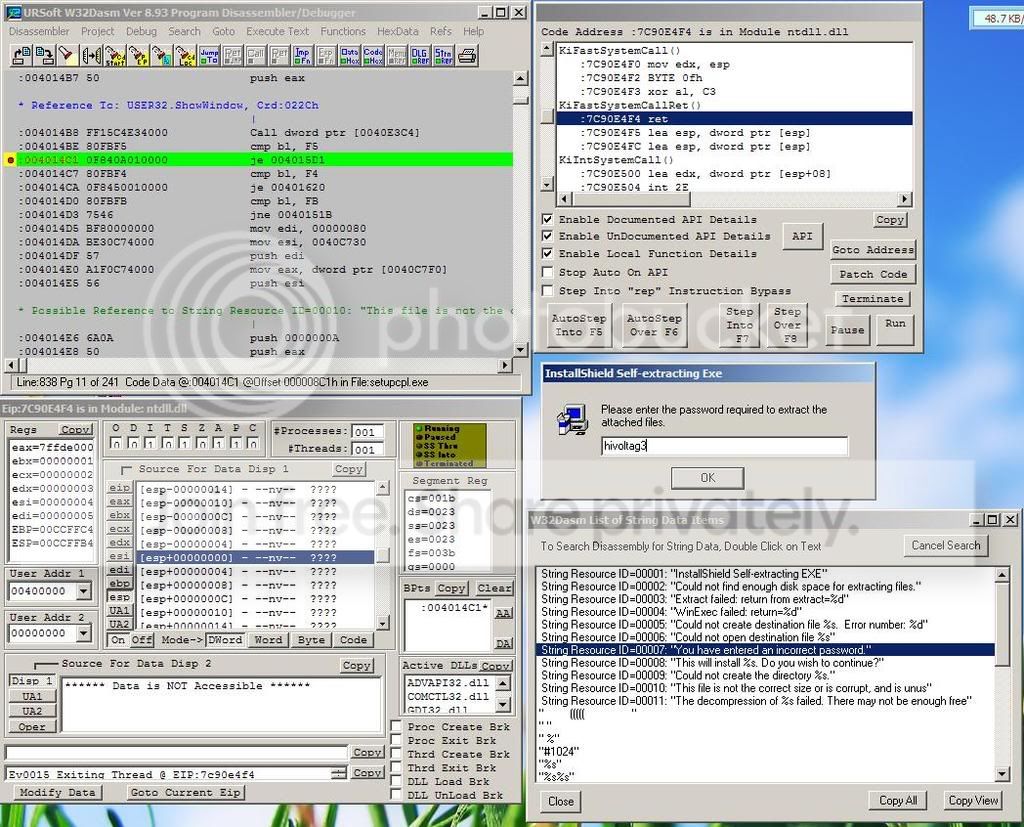The width and height of the screenshot is (1024, 827).
Task: Click the Menu Ref toolbar icon
Action: click(396, 56)
